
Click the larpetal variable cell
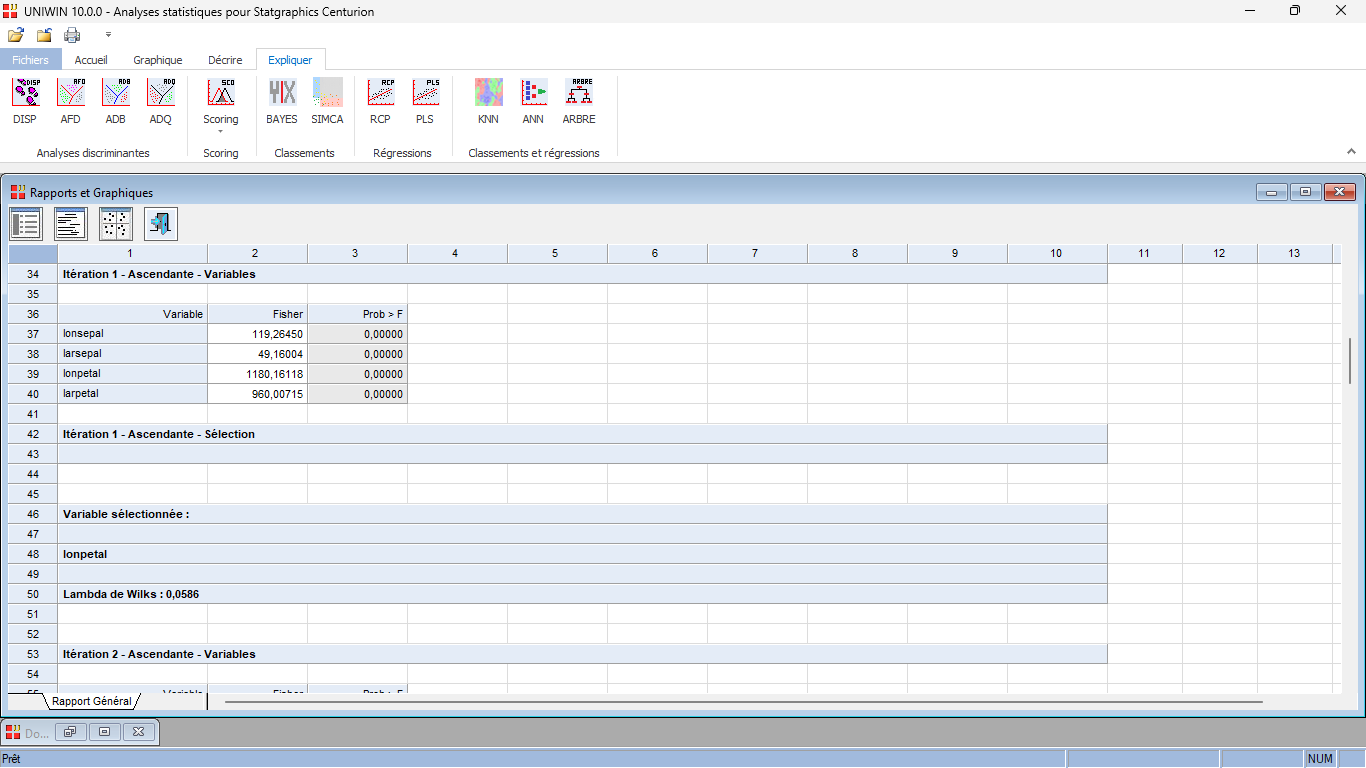133,394
